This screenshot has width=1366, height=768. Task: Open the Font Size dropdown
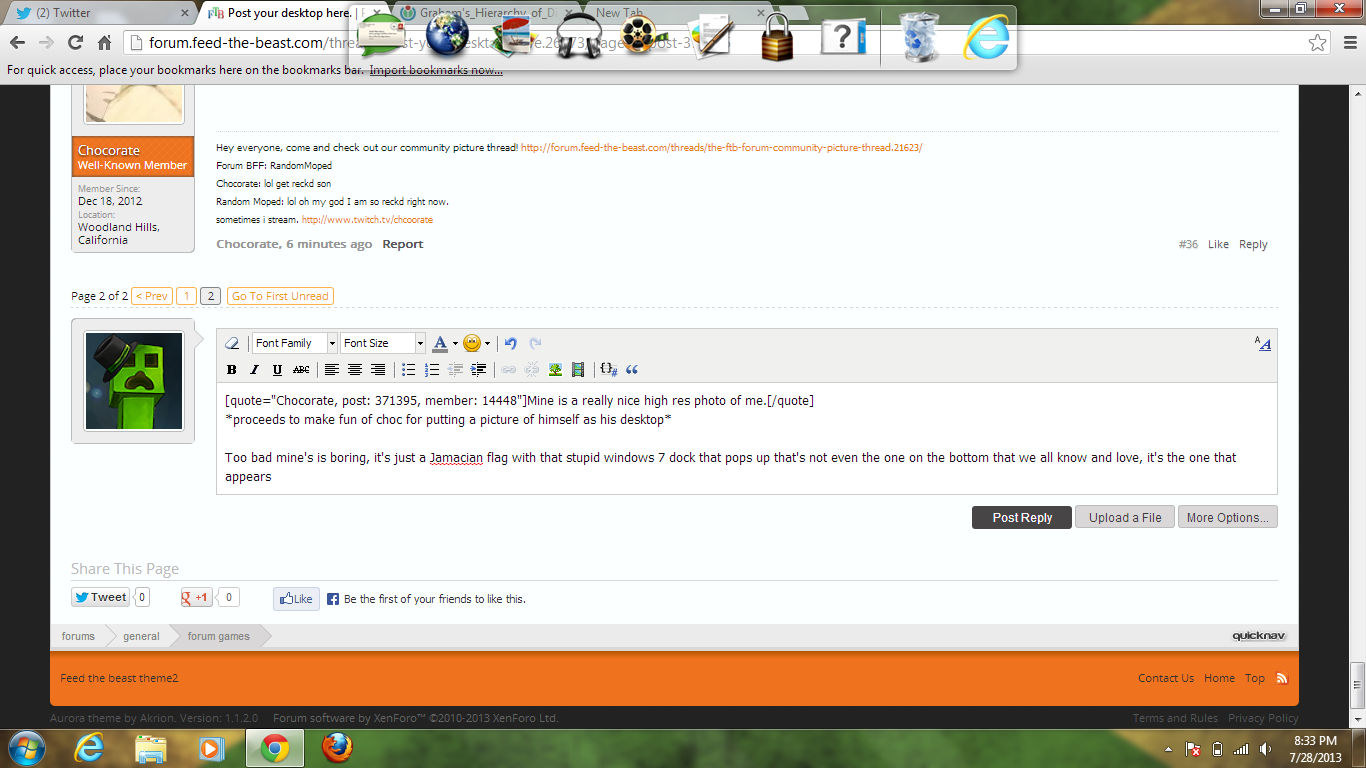pos(383,343)
